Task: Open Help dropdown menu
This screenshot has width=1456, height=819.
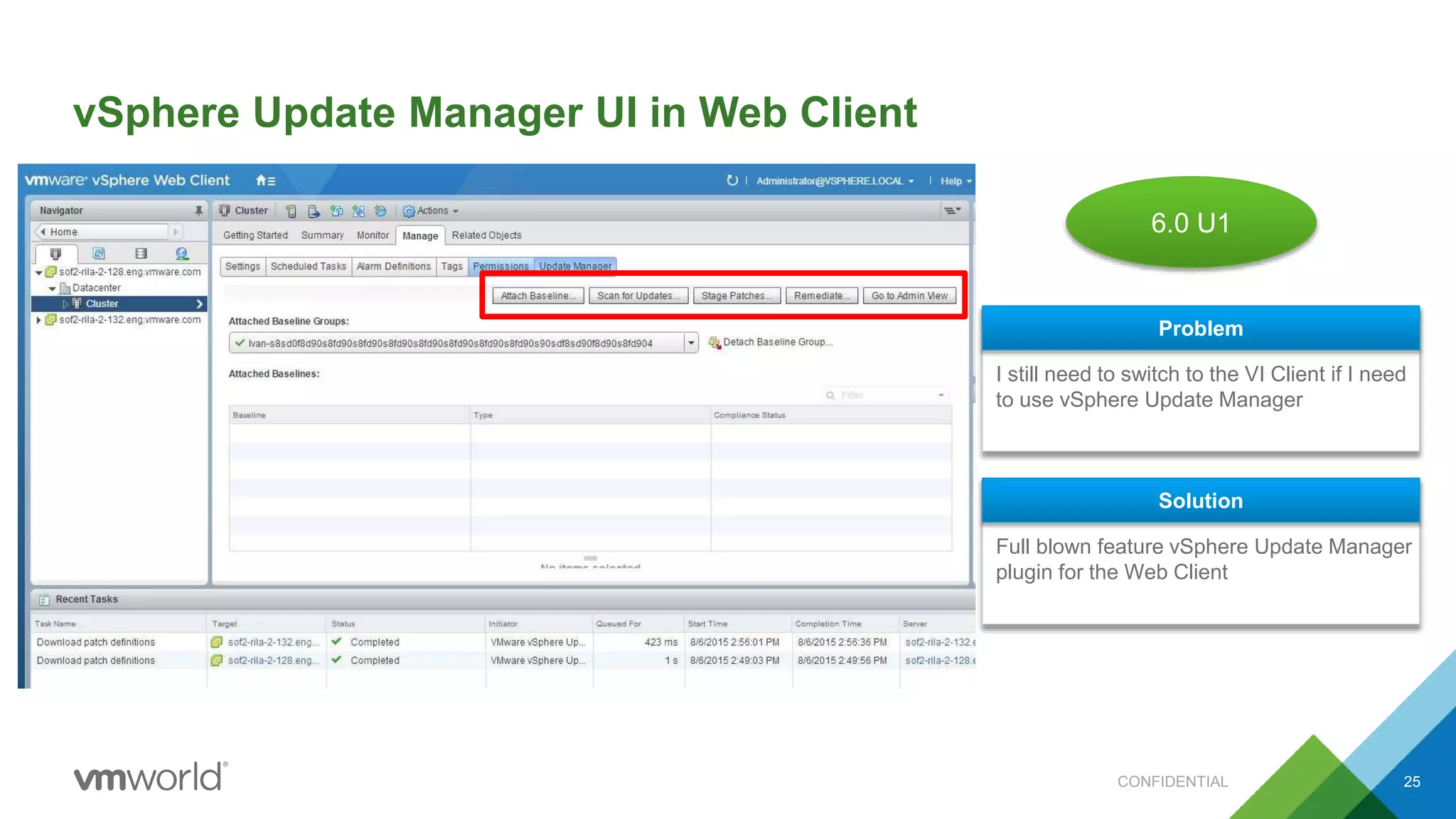Action: click(x=955, y=181)
